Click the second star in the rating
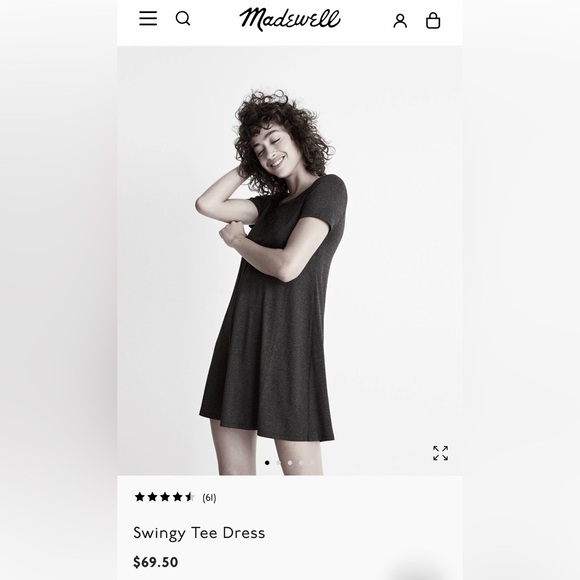The height and width of the screenshot is (580, 580). (x=152, y=496)
